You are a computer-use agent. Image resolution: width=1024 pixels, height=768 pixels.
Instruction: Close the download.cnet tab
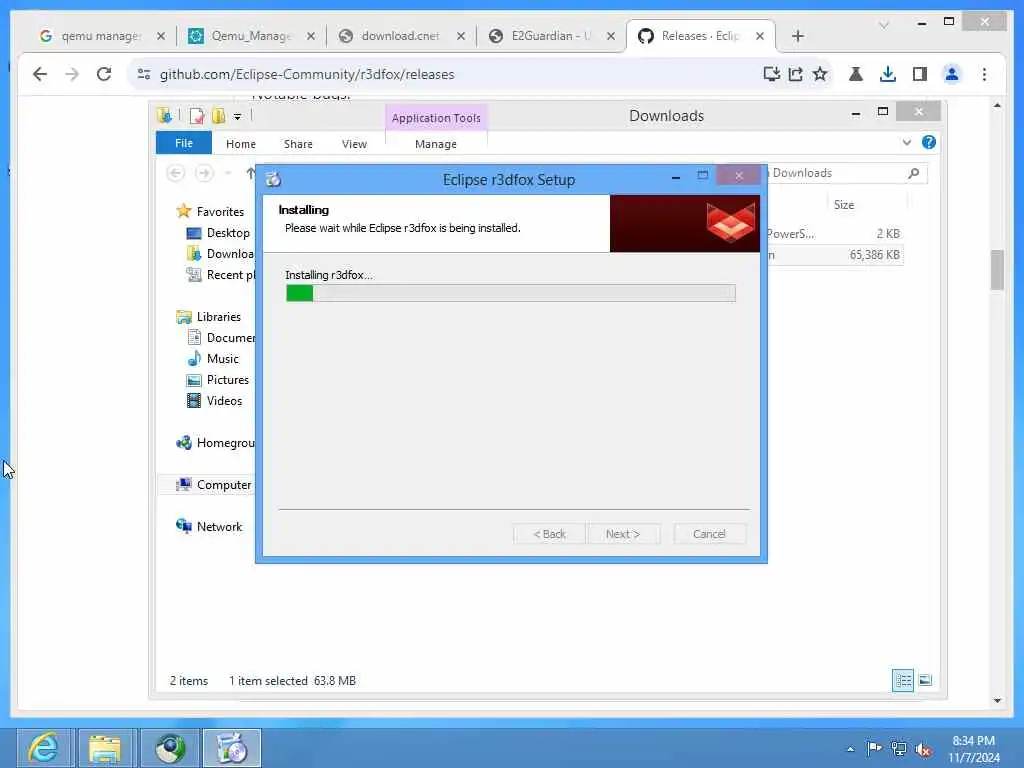coord(460,37)
